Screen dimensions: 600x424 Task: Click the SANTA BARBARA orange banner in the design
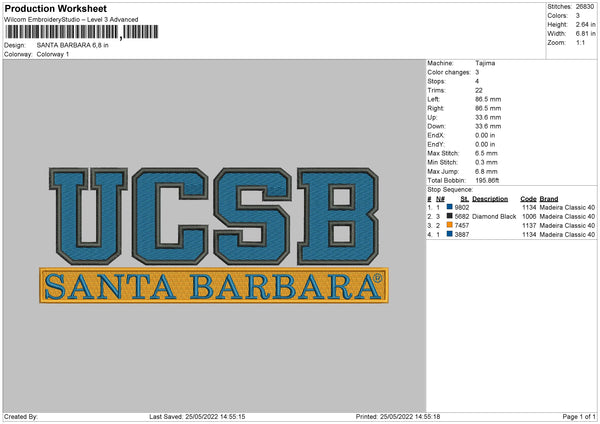(x=214, y=286)
